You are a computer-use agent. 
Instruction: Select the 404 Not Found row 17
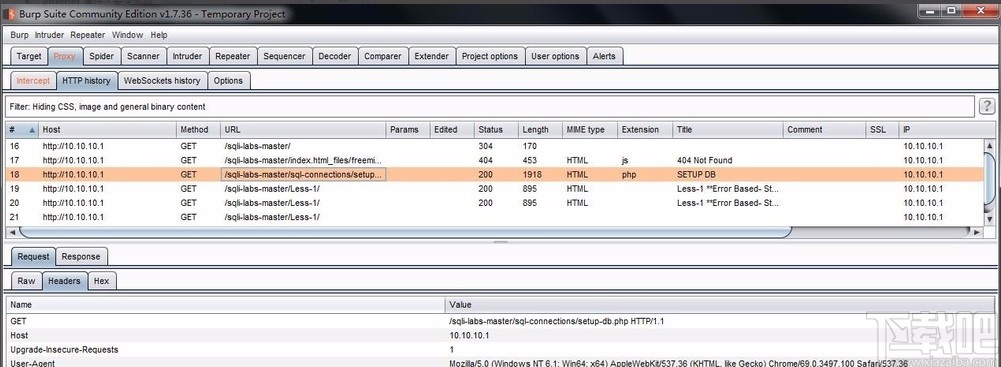(495, 160)
